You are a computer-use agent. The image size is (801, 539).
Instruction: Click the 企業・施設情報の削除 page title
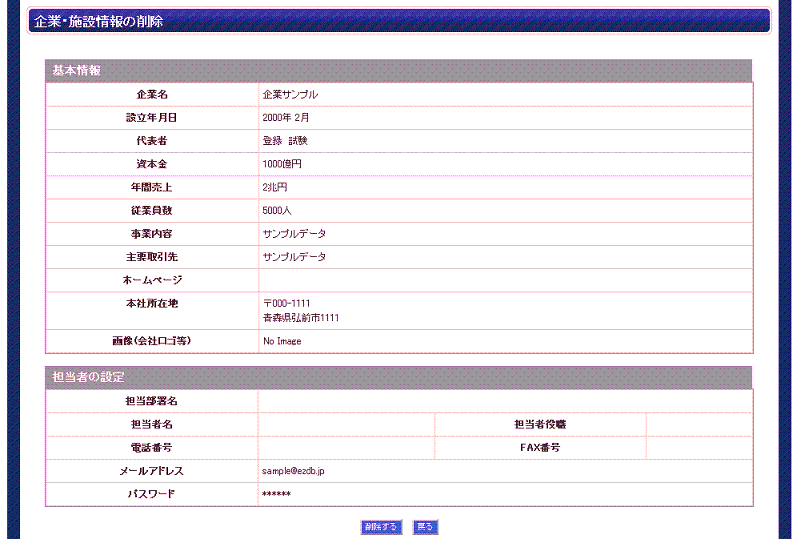[98, 21]
